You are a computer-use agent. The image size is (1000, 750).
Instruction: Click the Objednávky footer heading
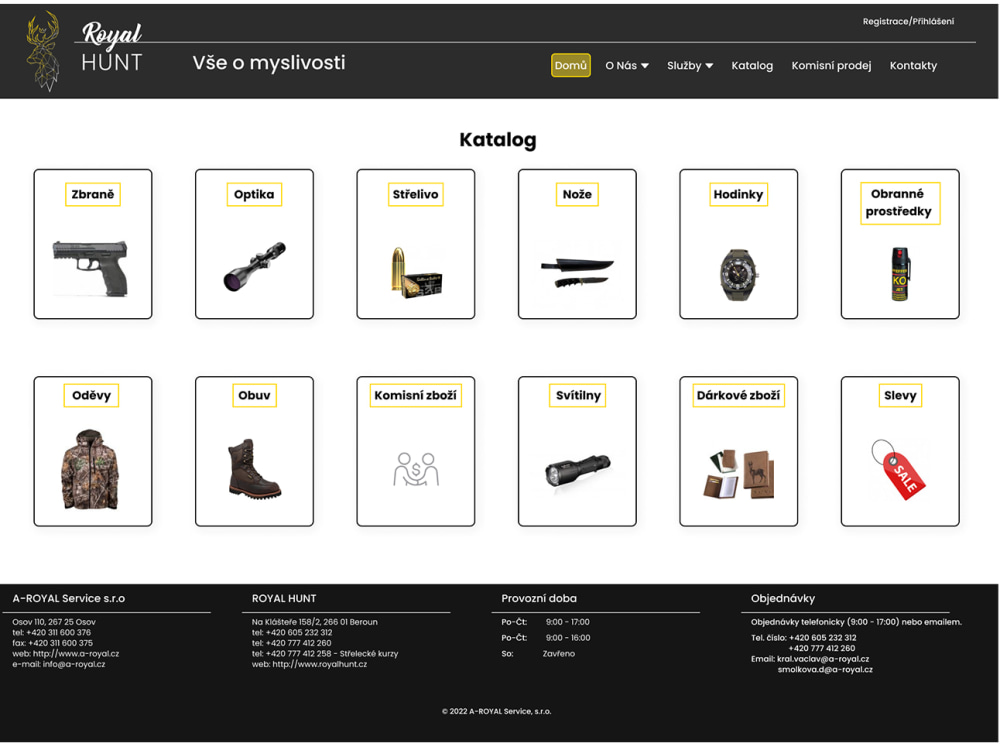click(783, 599)
